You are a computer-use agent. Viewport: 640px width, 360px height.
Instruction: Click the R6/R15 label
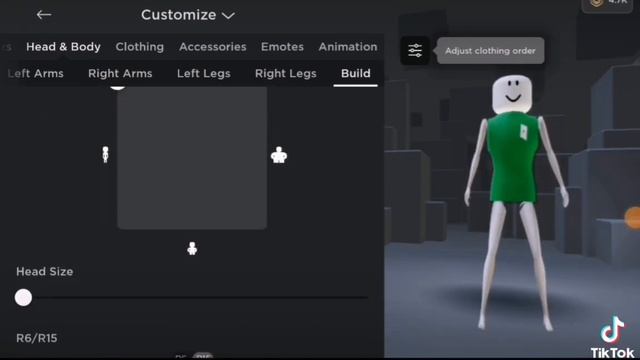tap(37, 338)
